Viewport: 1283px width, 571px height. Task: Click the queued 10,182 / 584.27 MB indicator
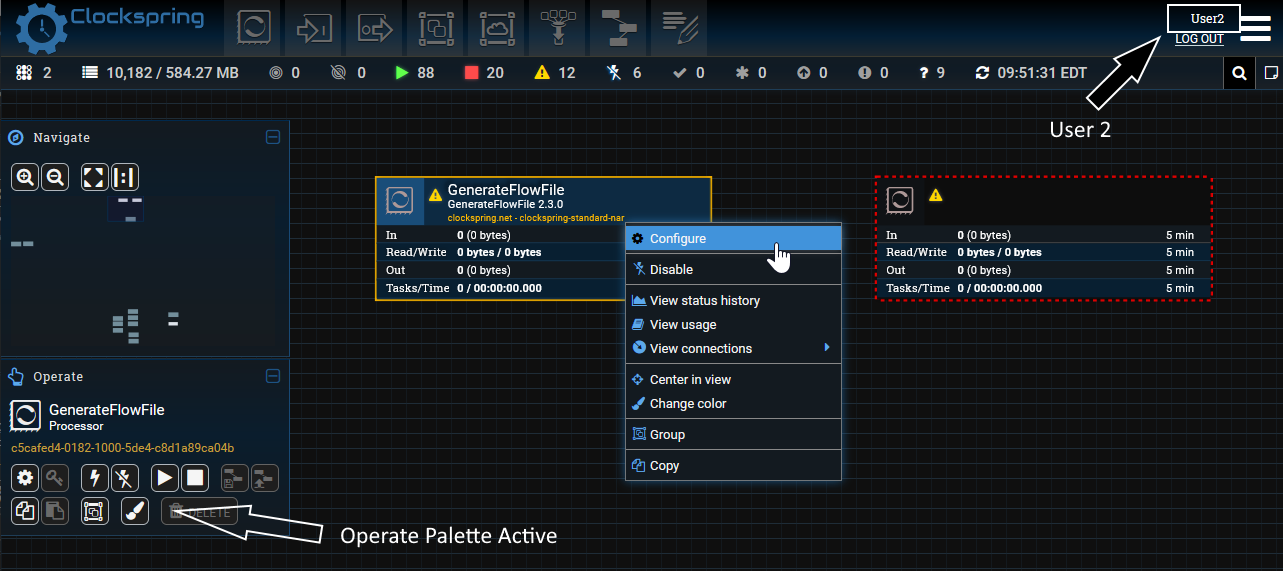[x=161, y=73]
